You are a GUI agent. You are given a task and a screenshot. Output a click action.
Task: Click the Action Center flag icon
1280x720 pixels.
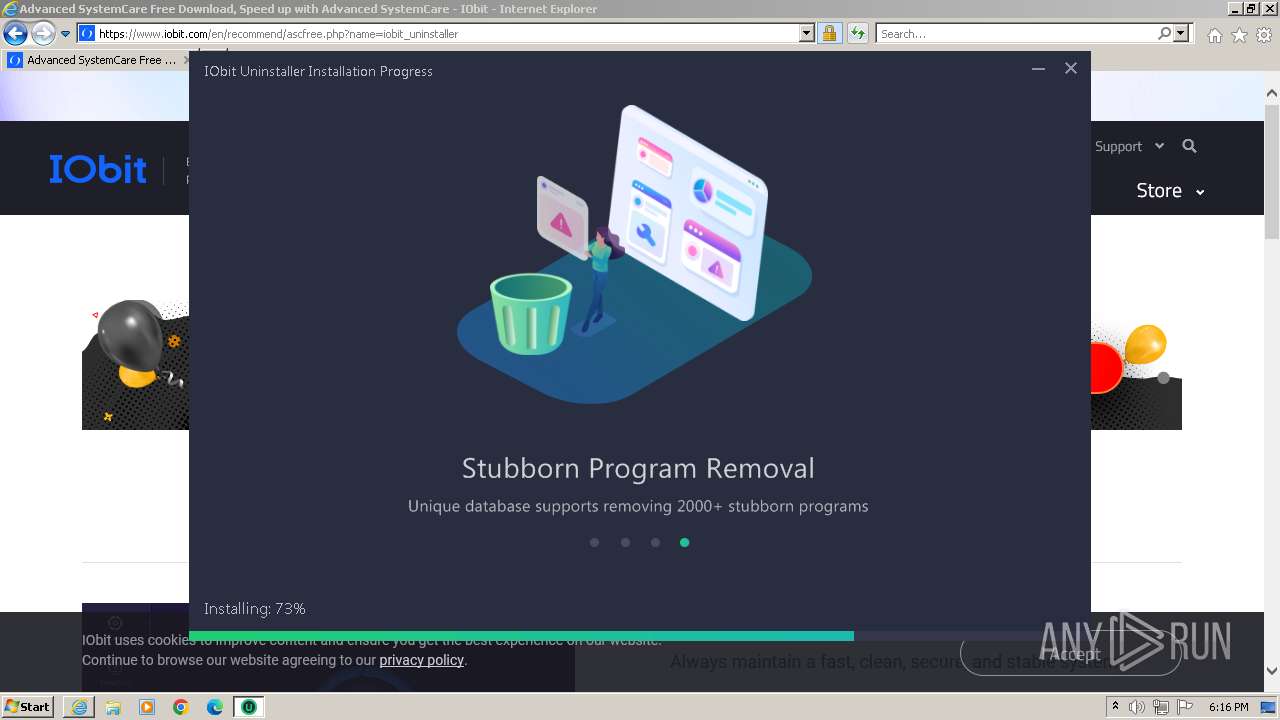pyautogui.click(x=1183, y=707)
